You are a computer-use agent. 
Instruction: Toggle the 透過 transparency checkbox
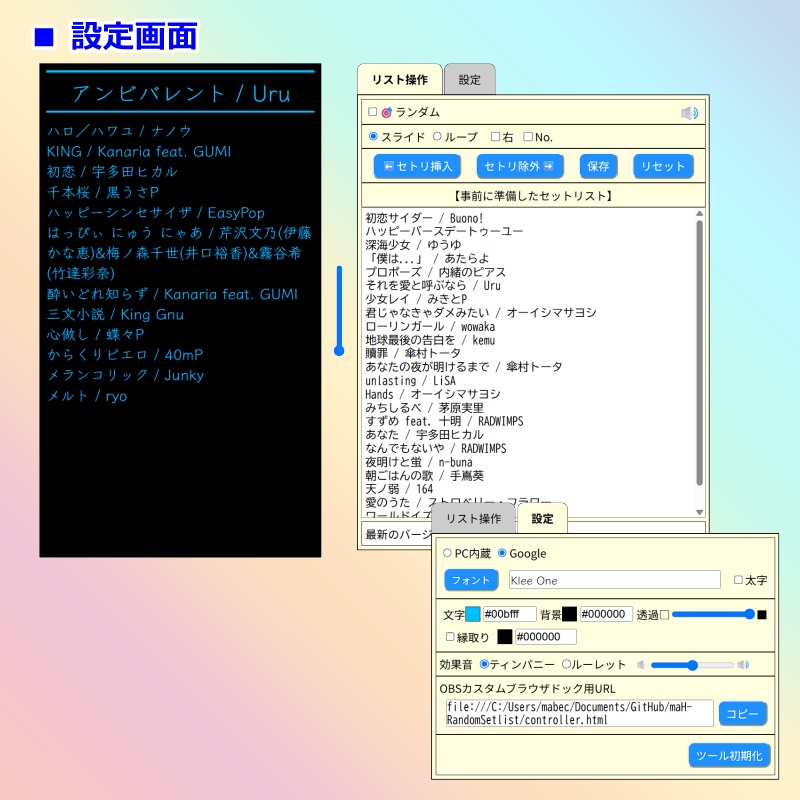point(664,615)
